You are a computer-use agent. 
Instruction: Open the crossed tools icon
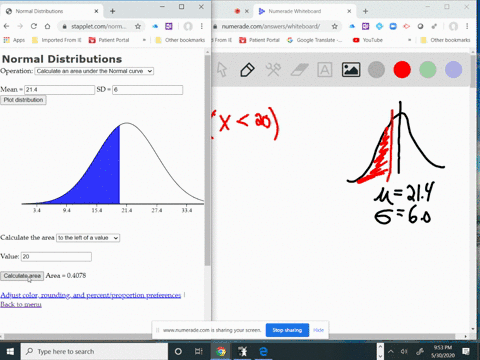273,70
